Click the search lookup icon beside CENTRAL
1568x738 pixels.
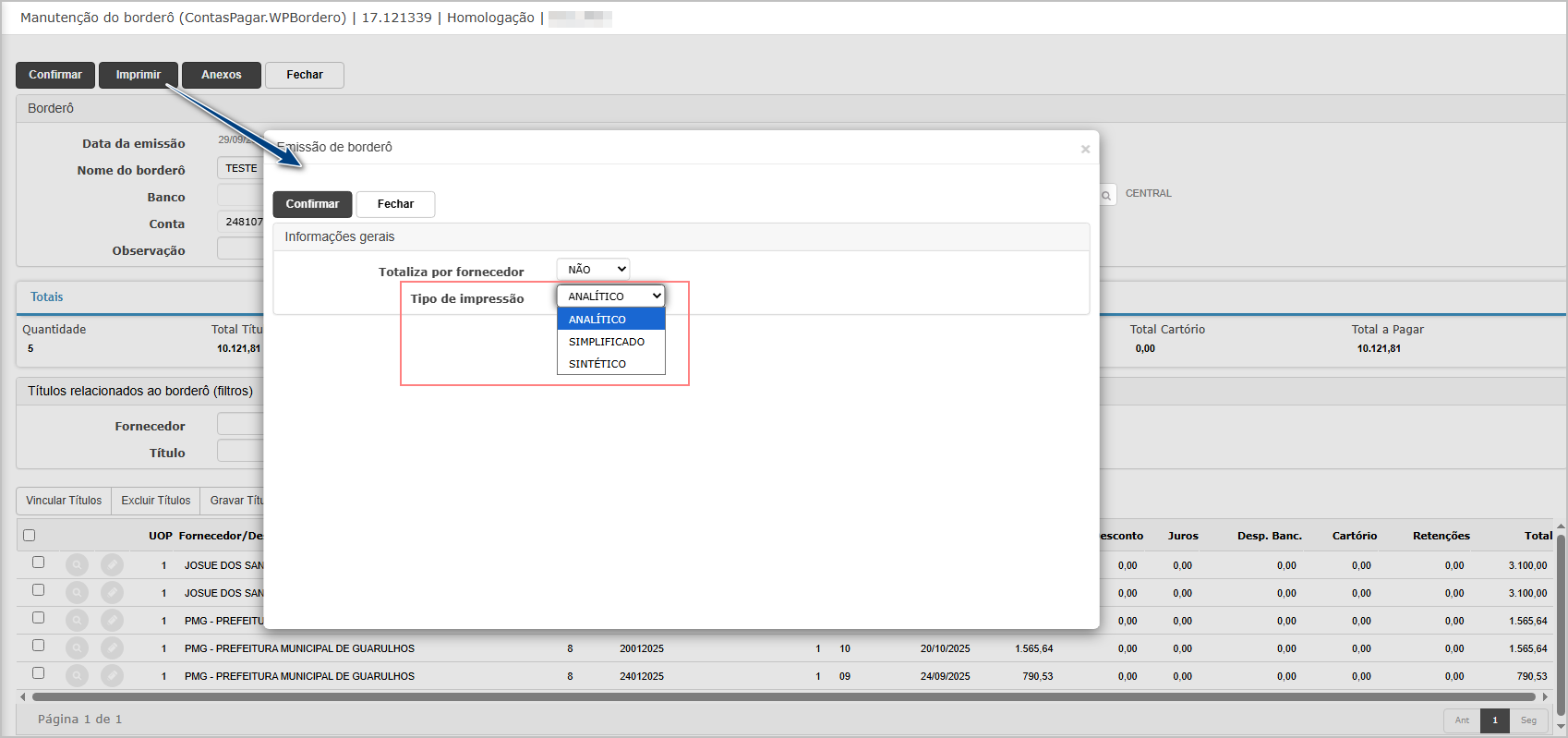click(1106, 195)
